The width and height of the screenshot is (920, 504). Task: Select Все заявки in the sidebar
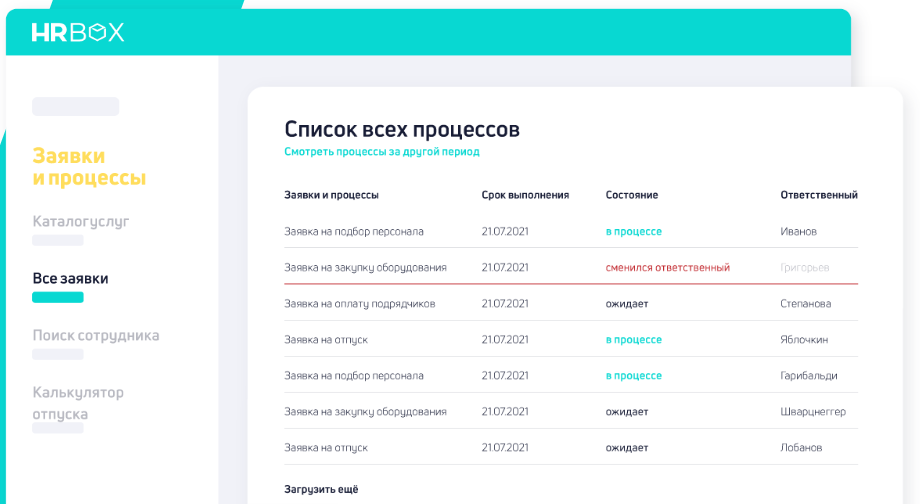click(x=70, y=278)
